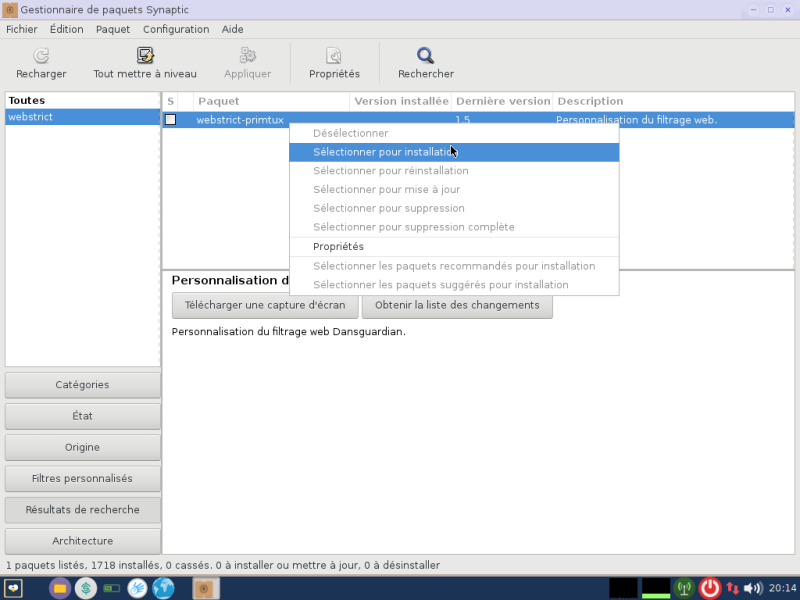Select webstrict in the left list

[x=83, y=117]
